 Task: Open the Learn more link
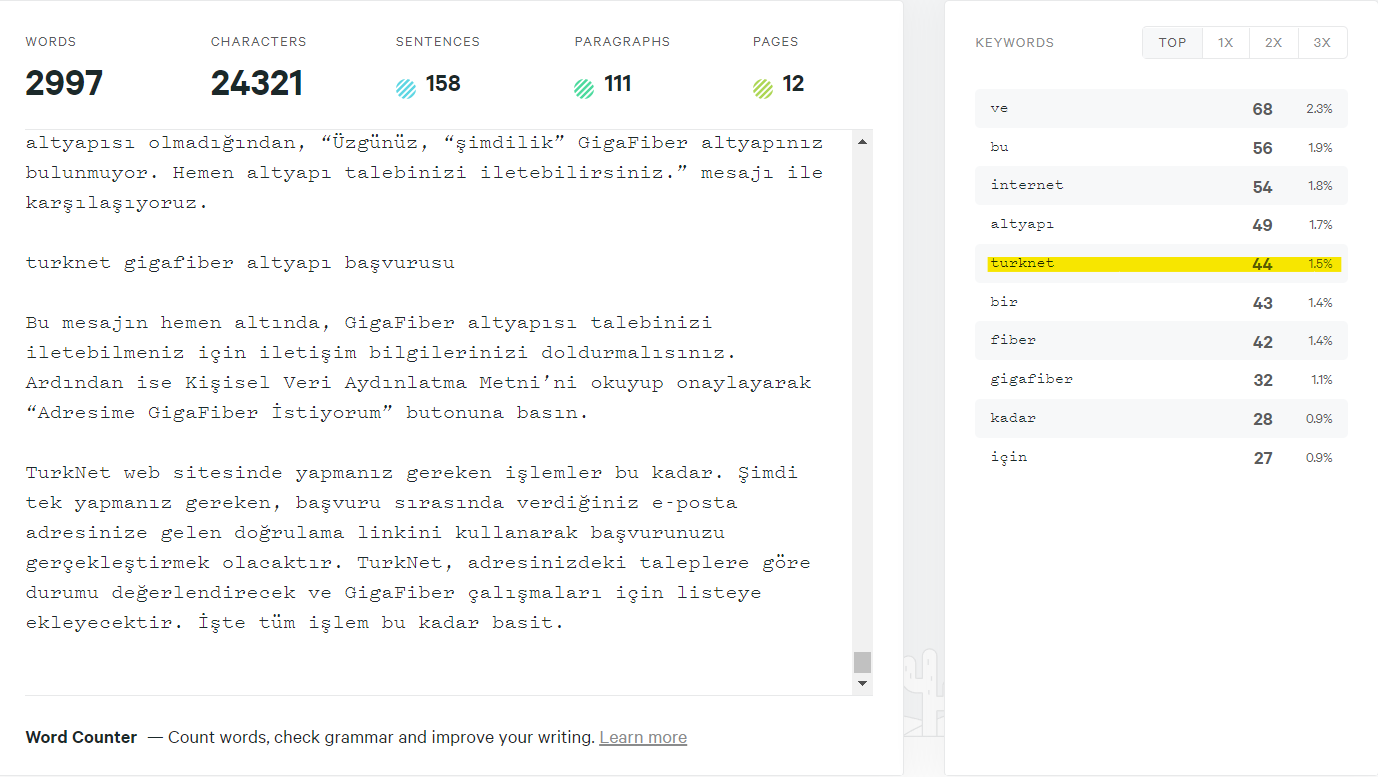coord(643,738)
